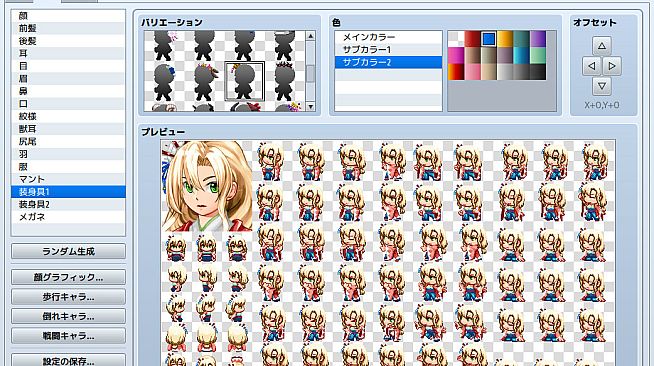The width and height of the screenshot is (654, 366).
Task: Select メガネ in the parts list
Action: point(68,217)
